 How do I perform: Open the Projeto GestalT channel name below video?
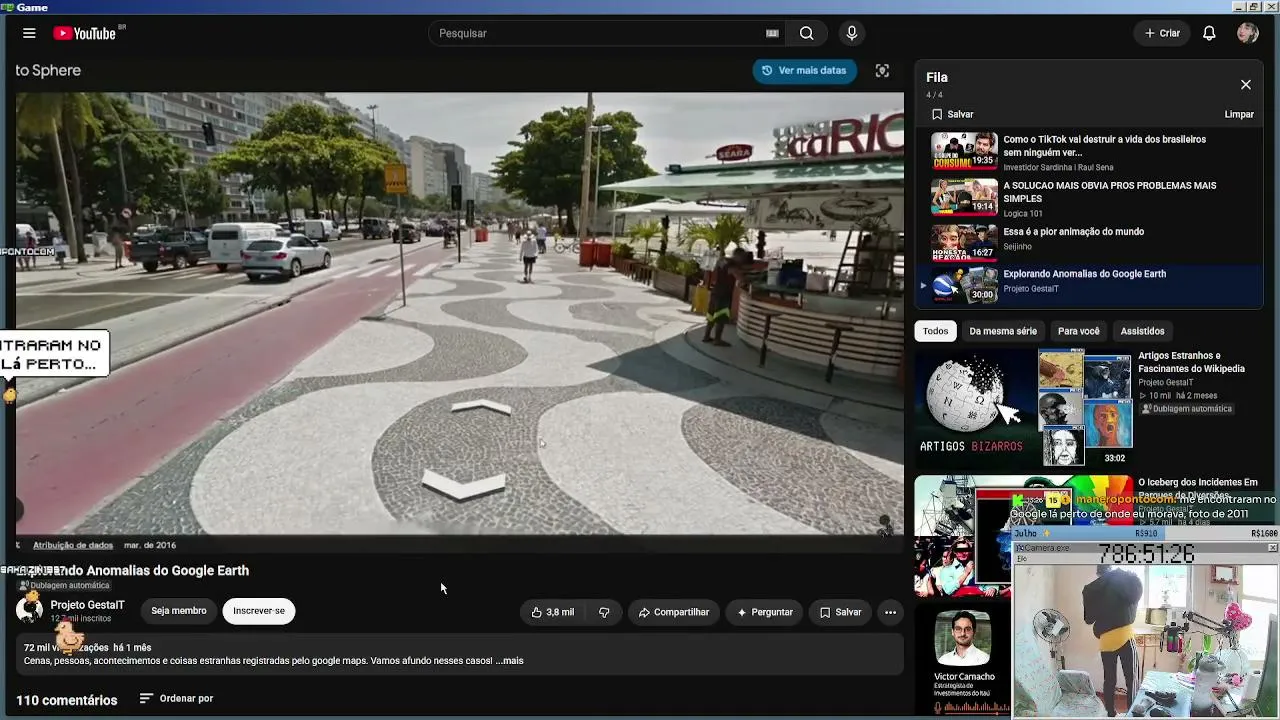pyautogui.click(x=87, y=605)
